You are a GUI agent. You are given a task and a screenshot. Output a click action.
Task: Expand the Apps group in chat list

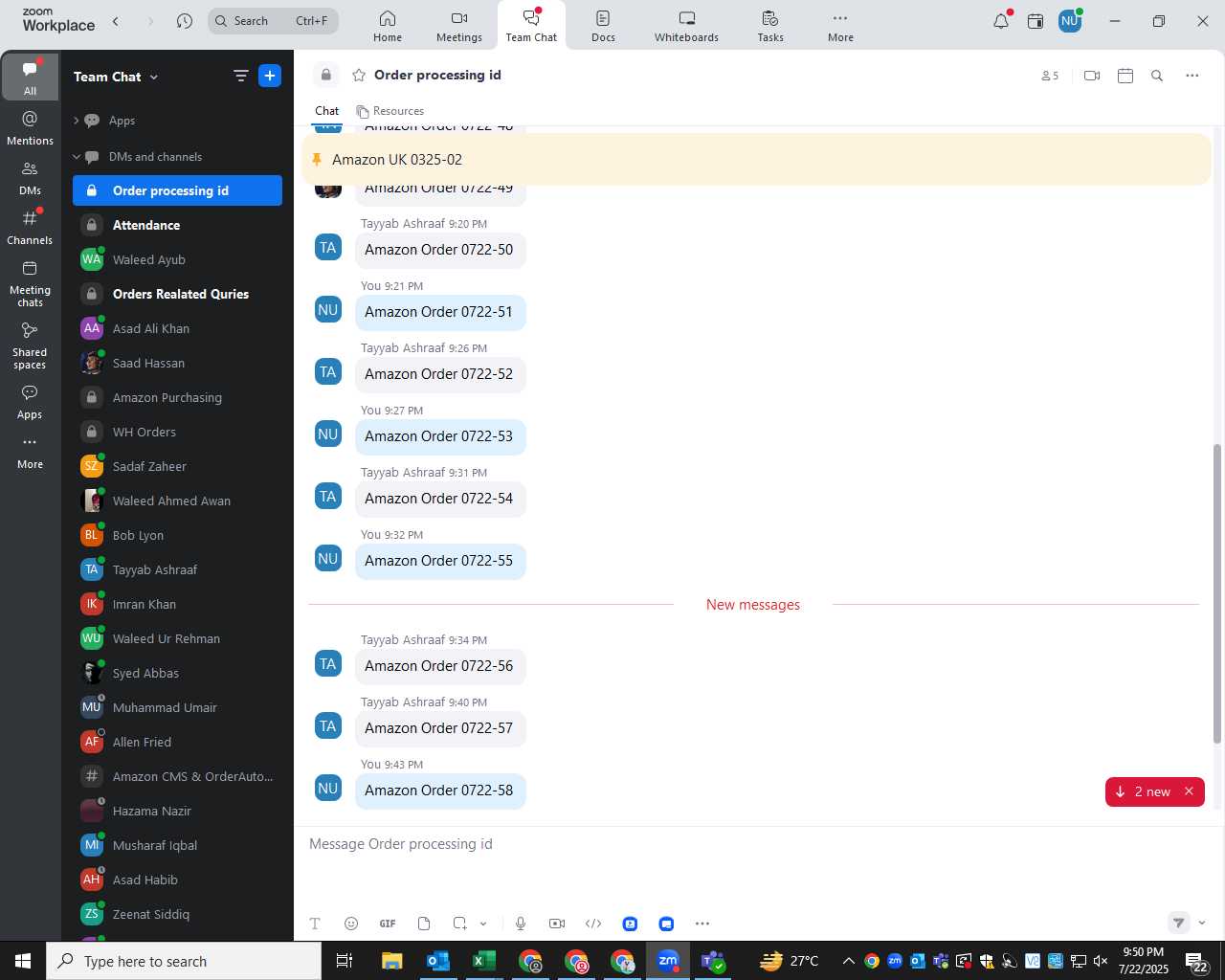tap(77, 121)
